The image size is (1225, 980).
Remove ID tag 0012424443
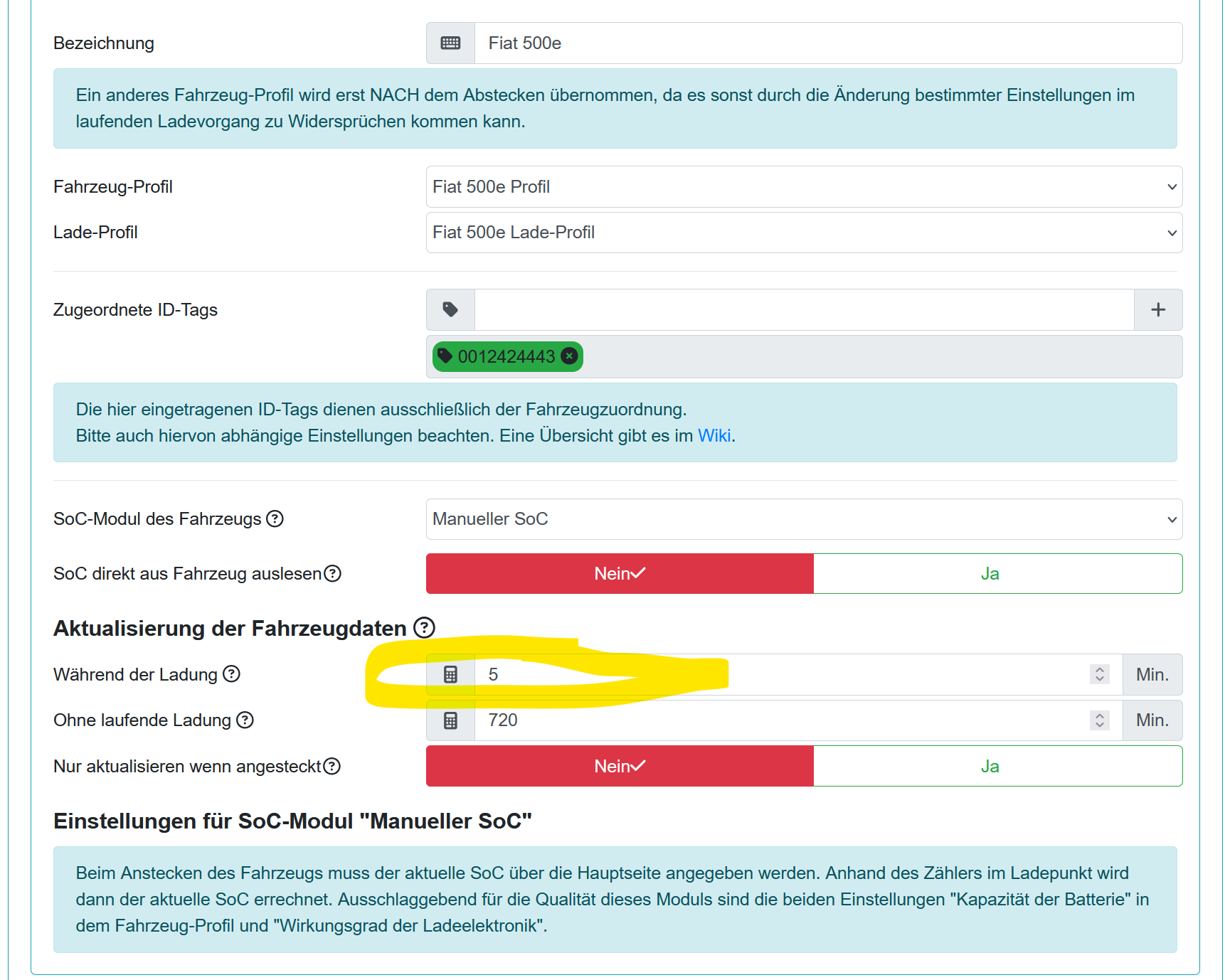pos(569,356)
